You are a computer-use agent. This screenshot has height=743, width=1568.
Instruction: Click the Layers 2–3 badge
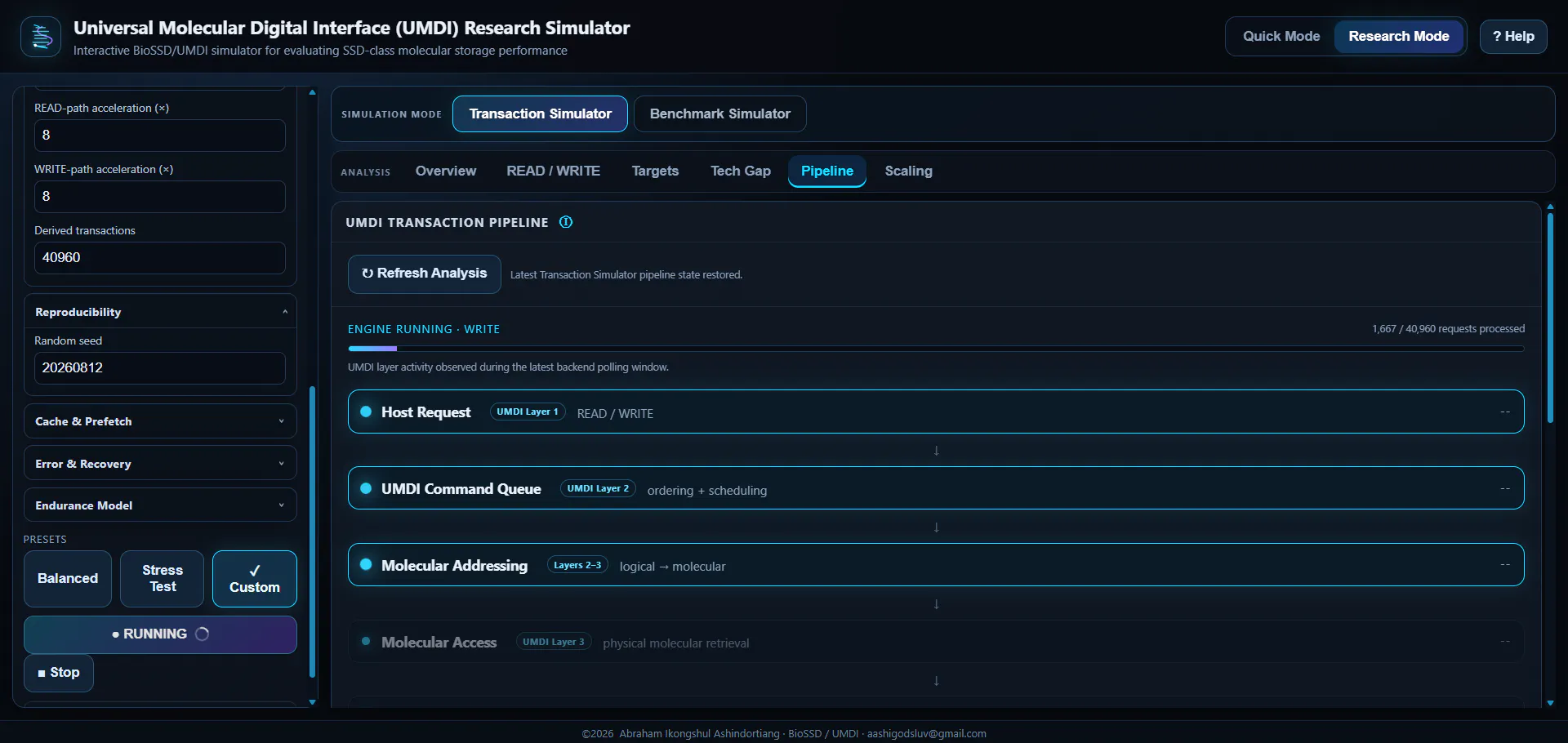click(577, 565)
